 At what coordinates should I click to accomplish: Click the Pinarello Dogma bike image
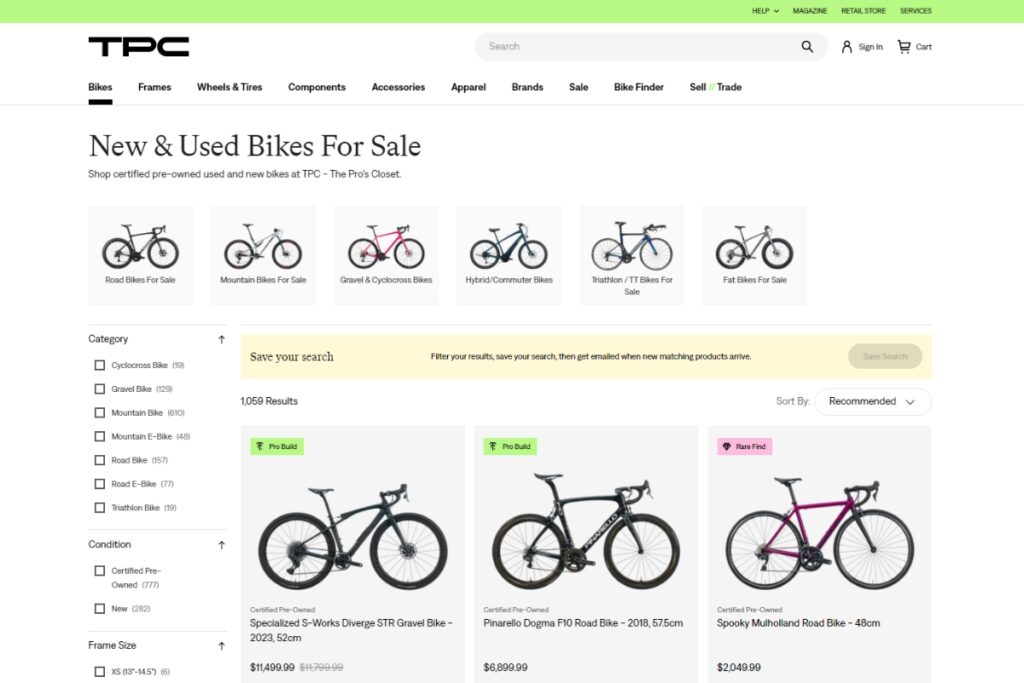click(586, 532)
